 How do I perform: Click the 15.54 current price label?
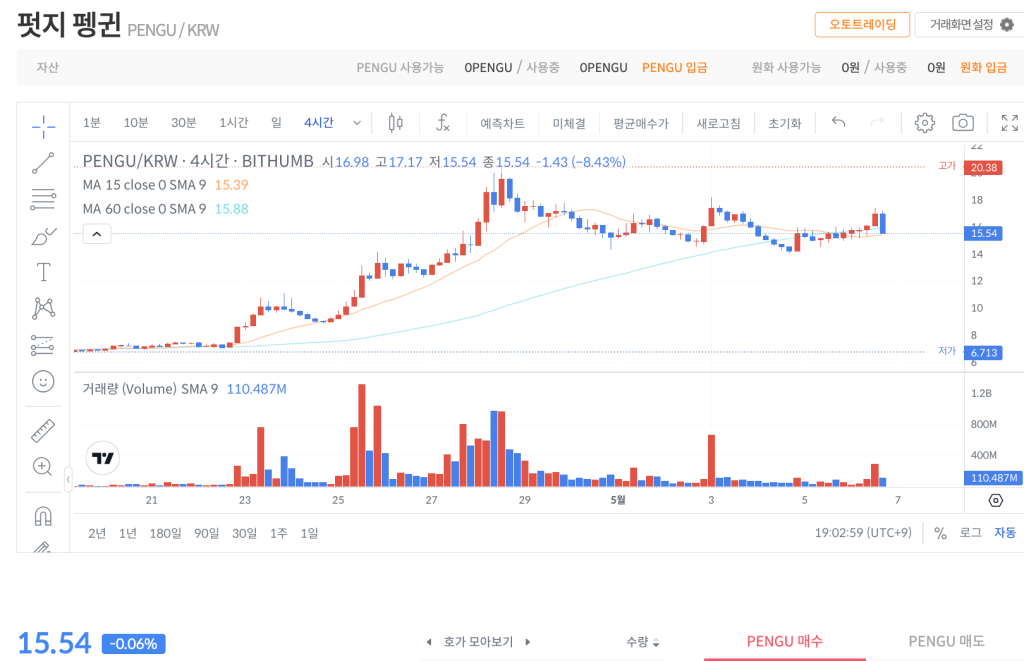[984, 233]
